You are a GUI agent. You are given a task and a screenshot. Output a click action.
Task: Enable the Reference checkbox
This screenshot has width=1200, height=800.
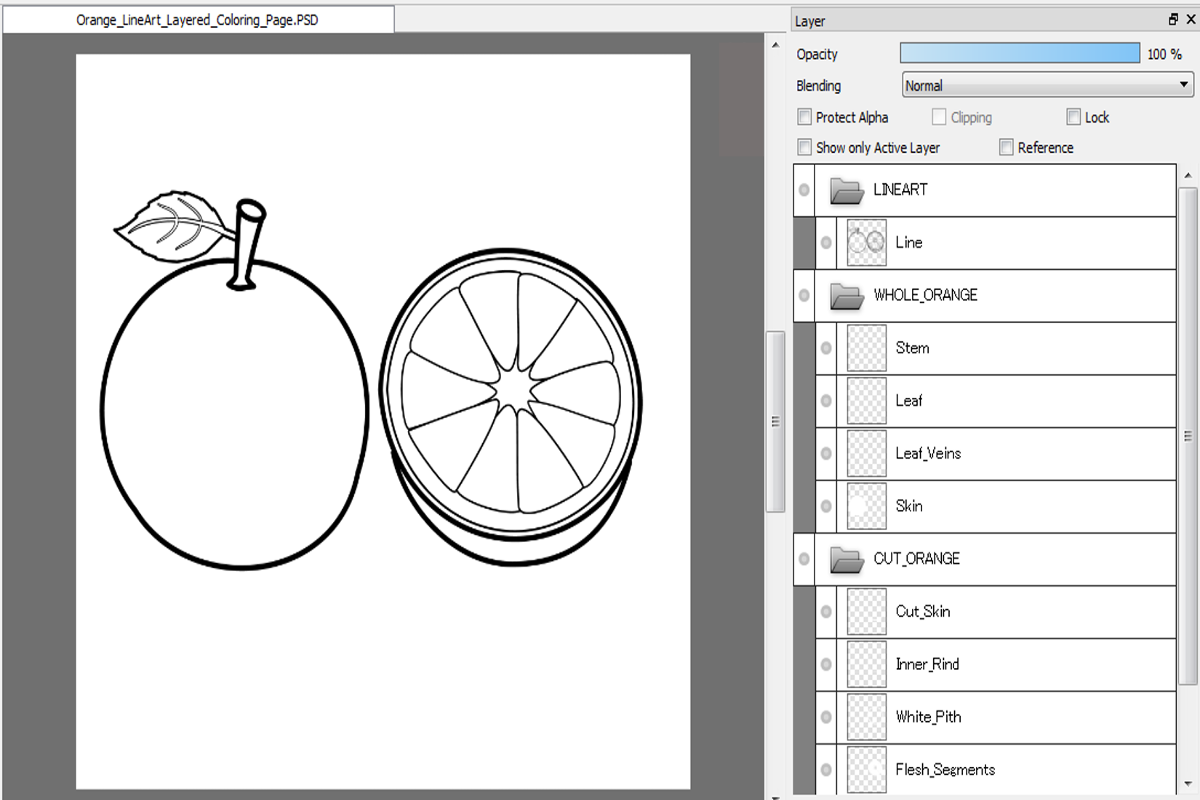pyautogui.click(x=1007, y=147)
